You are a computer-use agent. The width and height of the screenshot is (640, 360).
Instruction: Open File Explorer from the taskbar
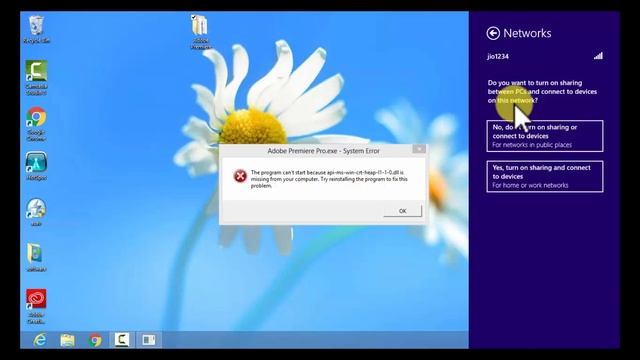pos(67,340)
